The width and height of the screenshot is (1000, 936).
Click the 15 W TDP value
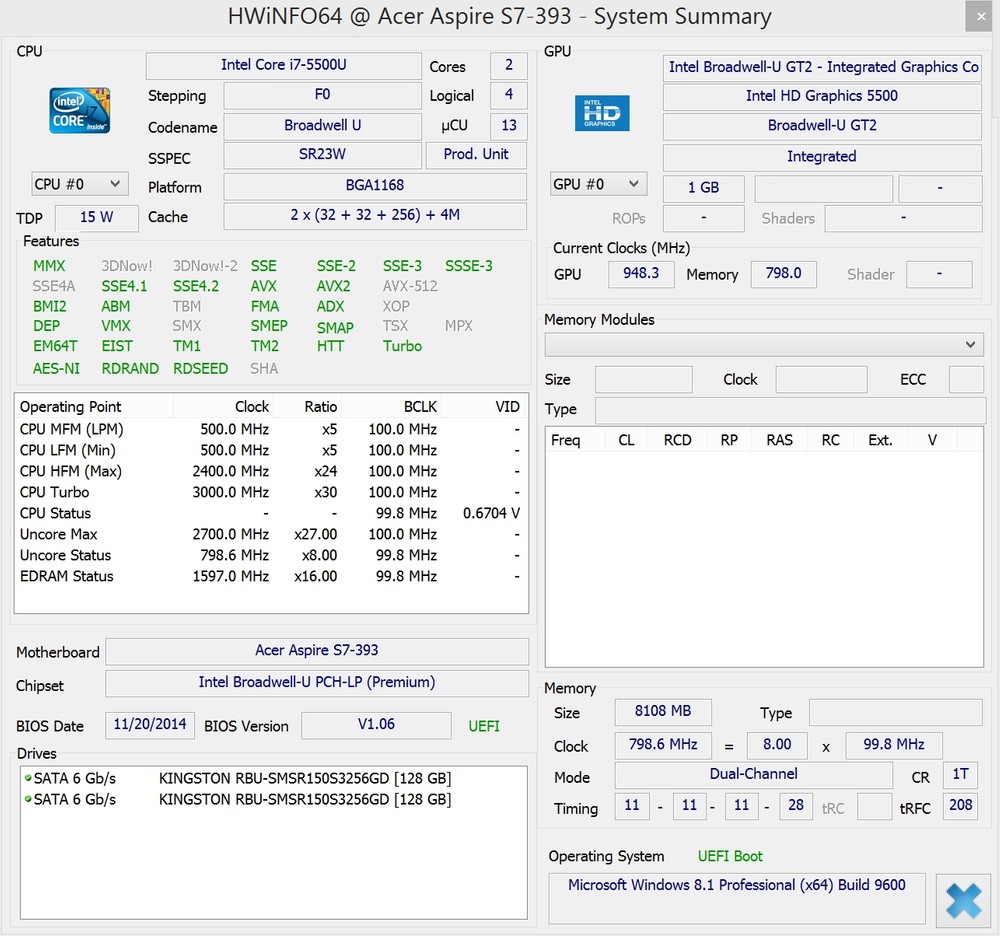96,217
